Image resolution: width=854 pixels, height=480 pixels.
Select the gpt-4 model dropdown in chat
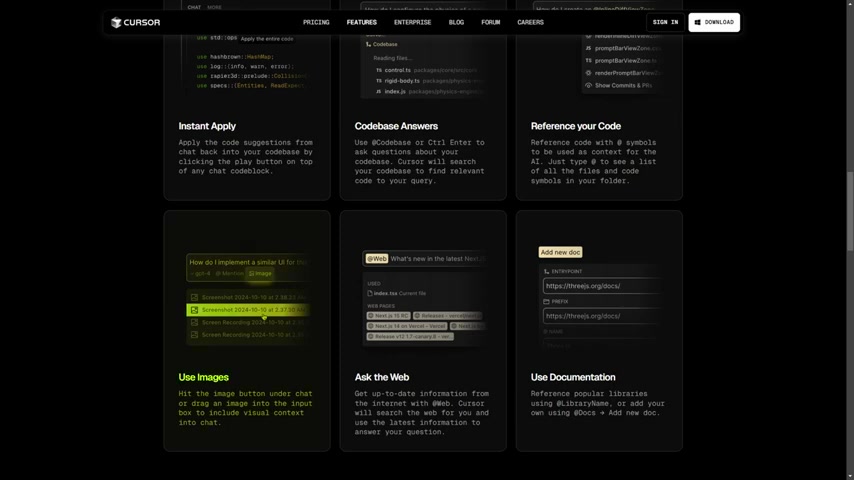coord(202,273)
